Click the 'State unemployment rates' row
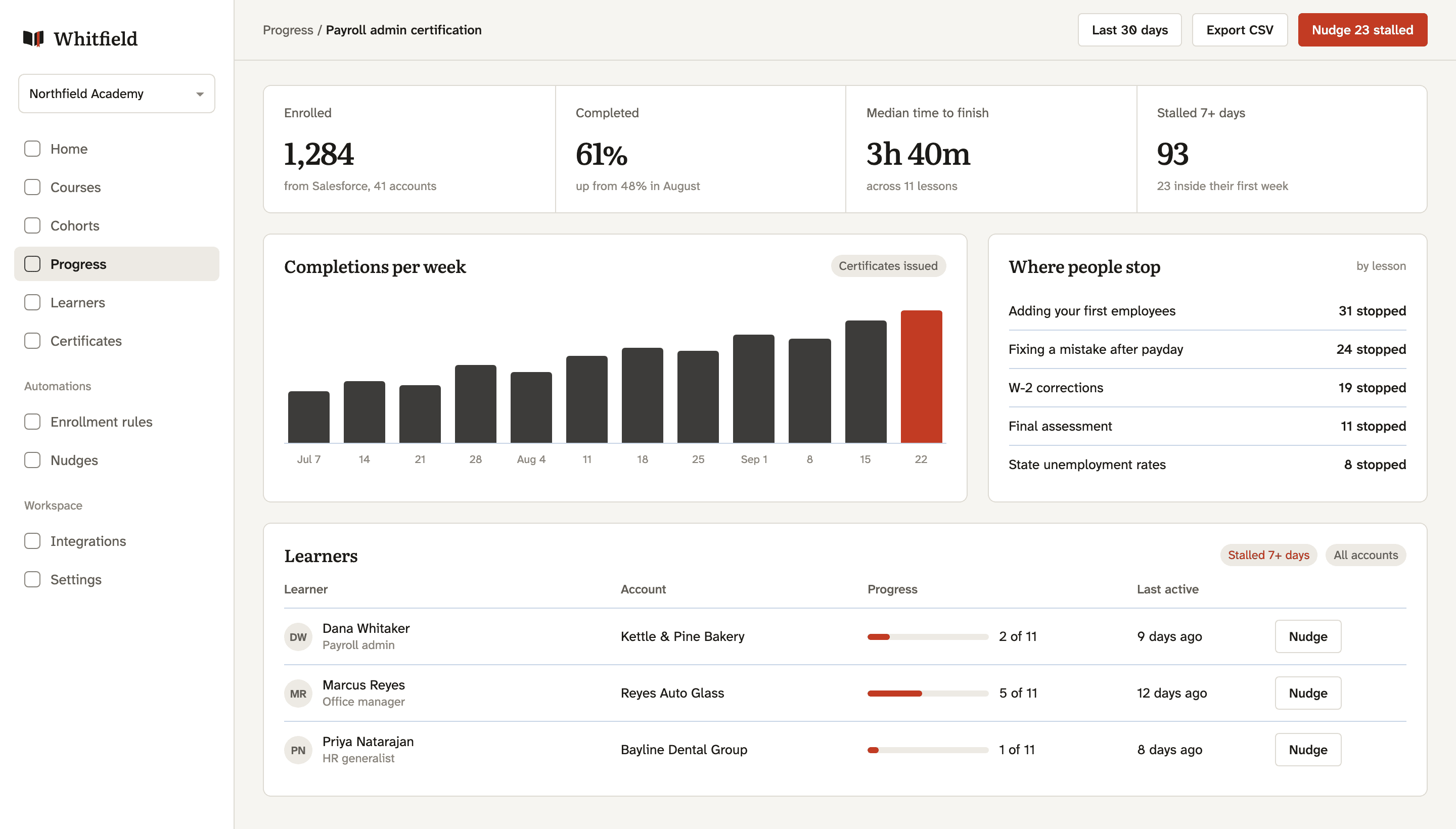The width and height of the screenshot is (1456, 829). [x=1207, y=465]
